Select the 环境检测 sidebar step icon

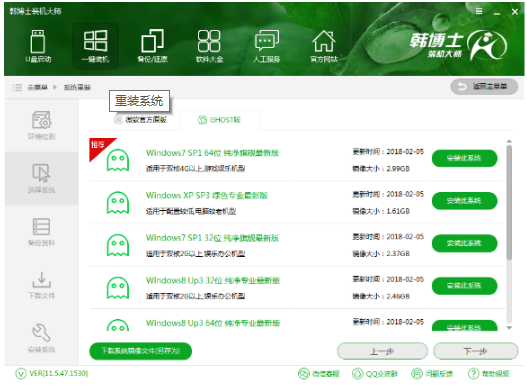tap(41, 120)
